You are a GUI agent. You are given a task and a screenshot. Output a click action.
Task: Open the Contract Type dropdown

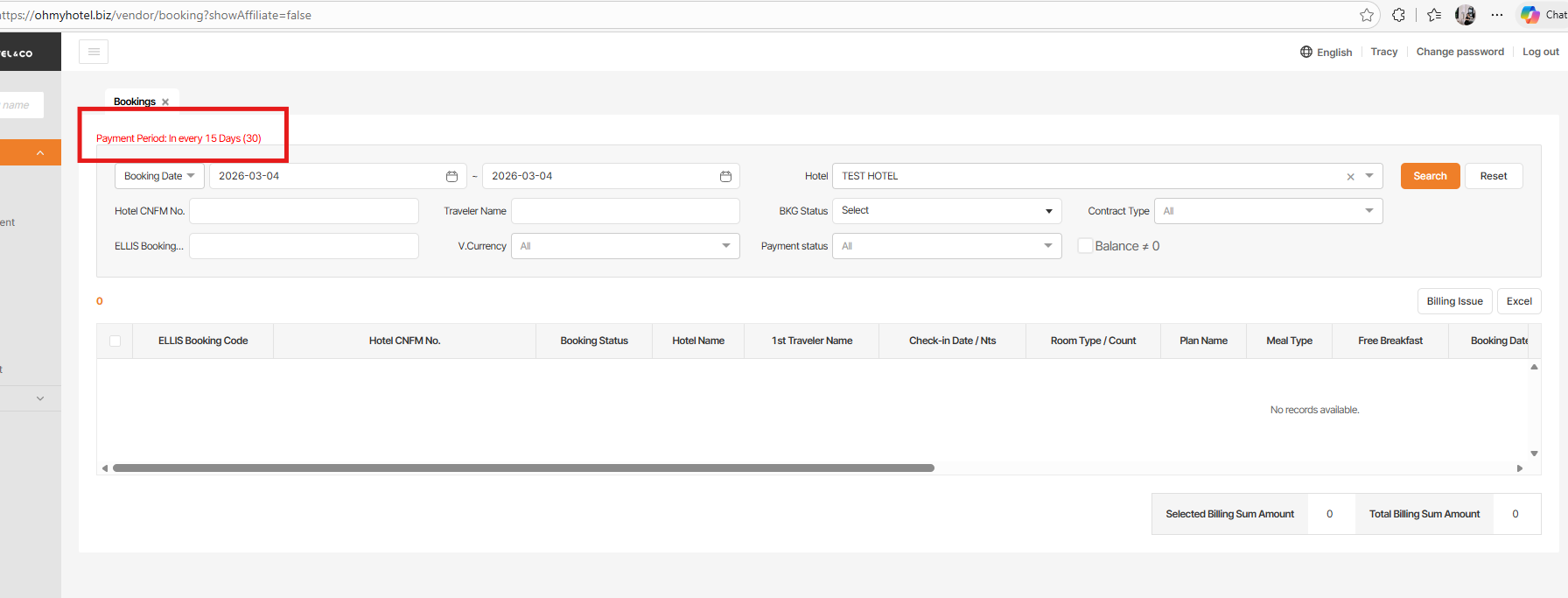[x=1268, y=211]
